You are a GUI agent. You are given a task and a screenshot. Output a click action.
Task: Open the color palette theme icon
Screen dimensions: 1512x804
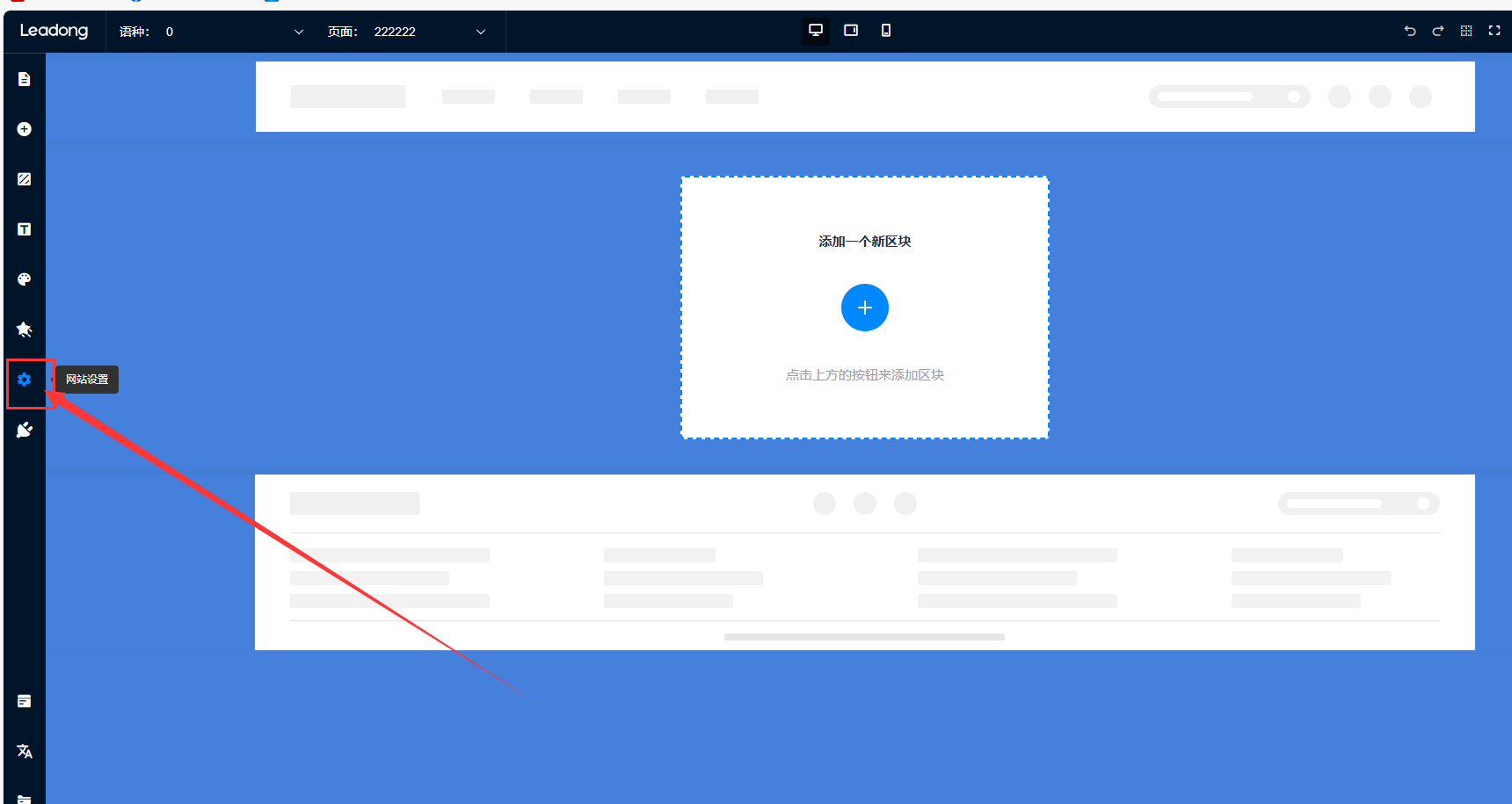coord(25,279)
